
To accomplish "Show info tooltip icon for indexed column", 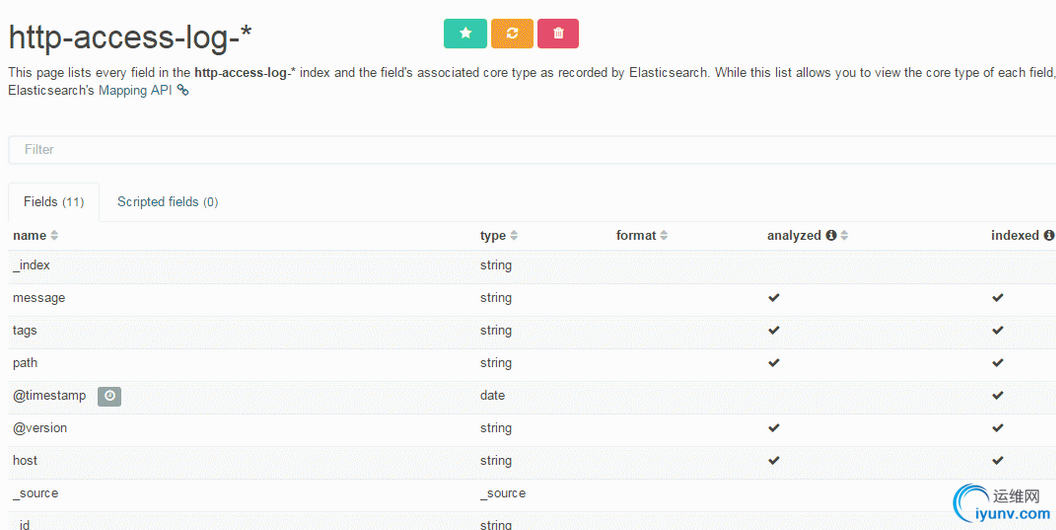I will point(1049,236).
